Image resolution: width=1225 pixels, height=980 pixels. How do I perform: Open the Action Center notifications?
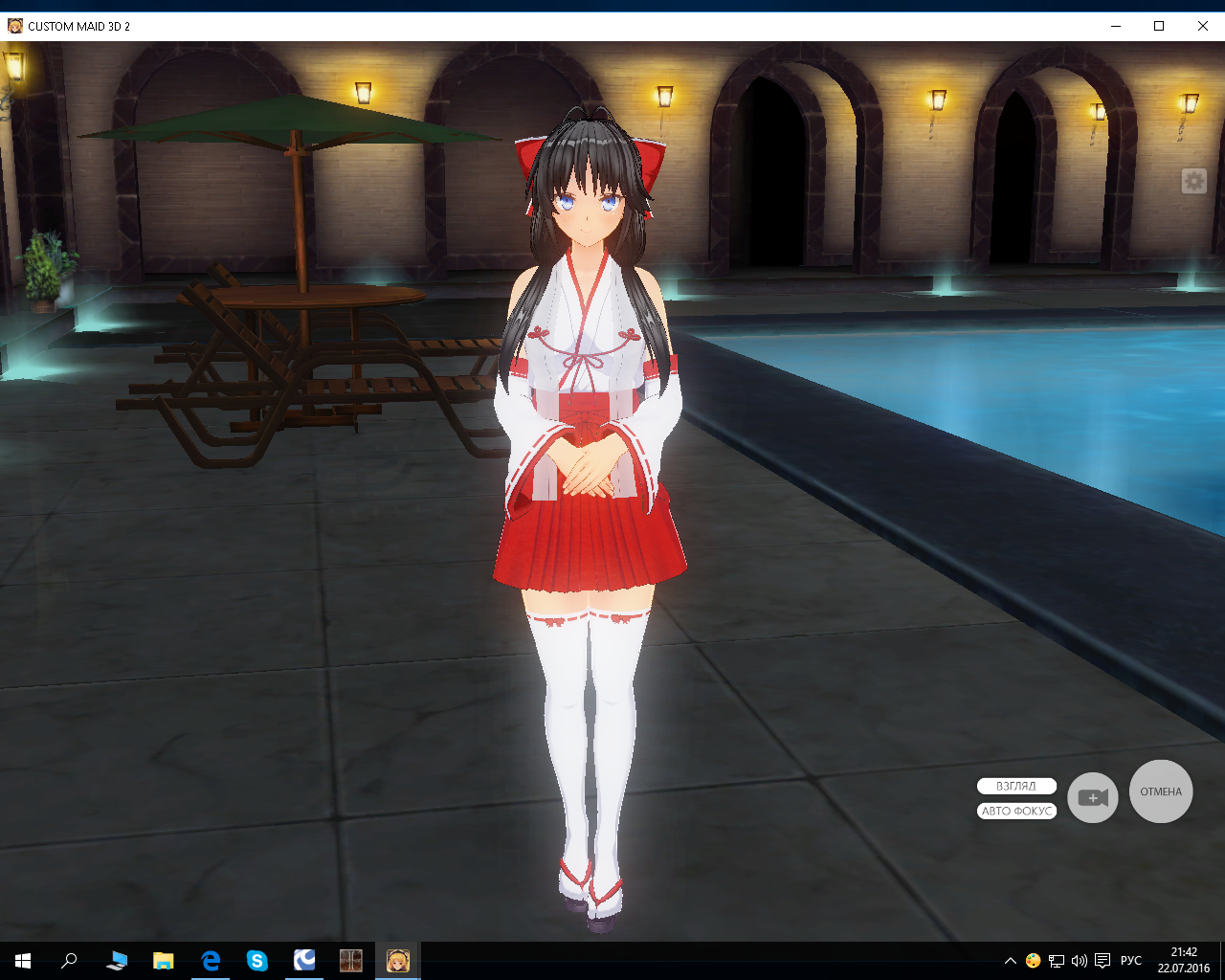click(1102, 961)
